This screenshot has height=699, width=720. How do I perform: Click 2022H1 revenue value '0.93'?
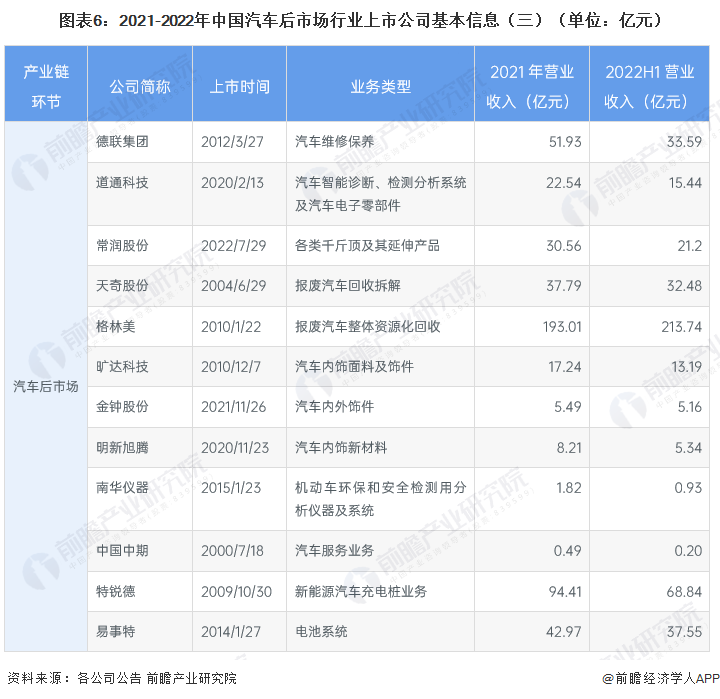point(688,487)
